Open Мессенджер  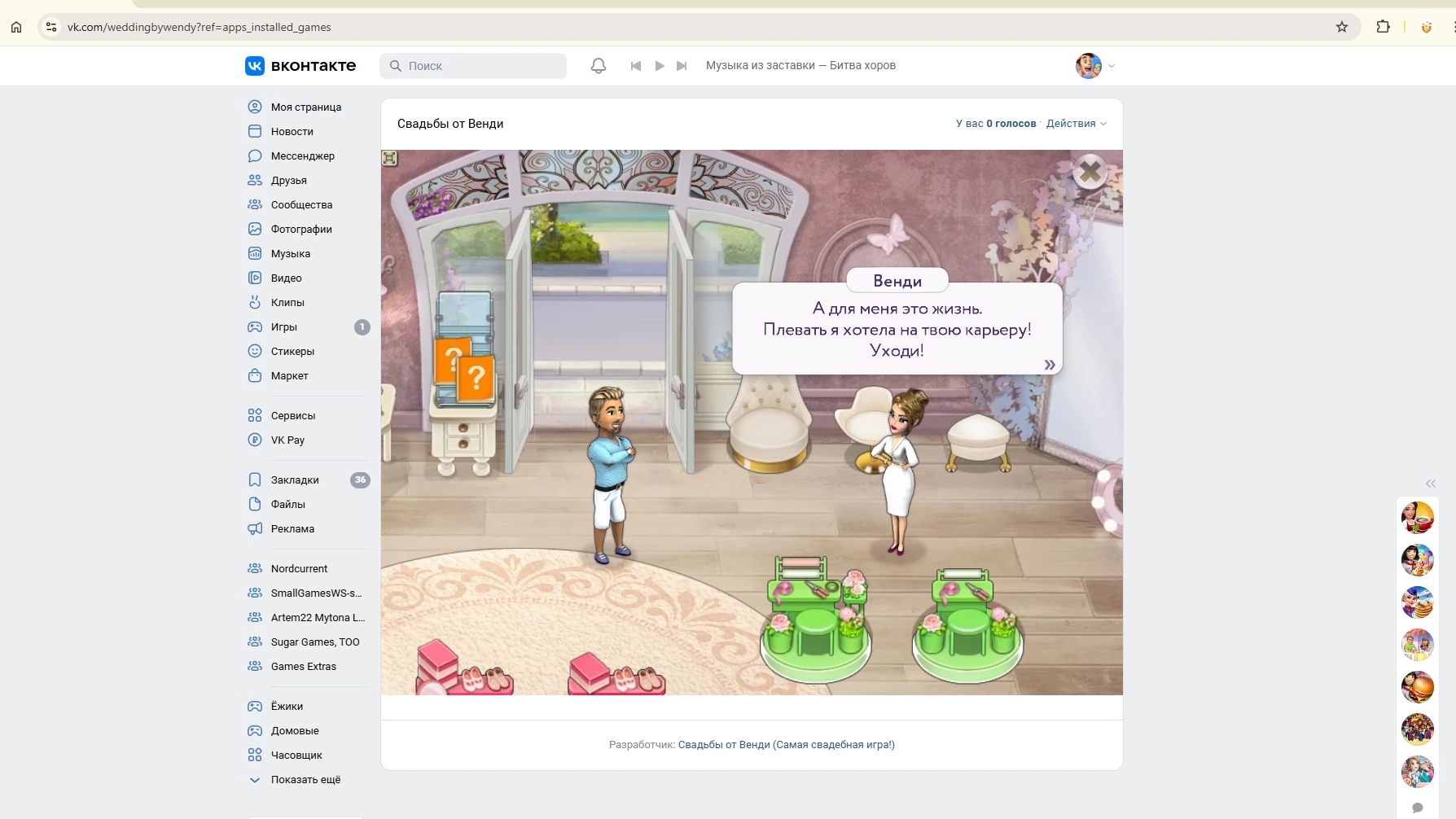pyautogui.click(x=302, y=155)
